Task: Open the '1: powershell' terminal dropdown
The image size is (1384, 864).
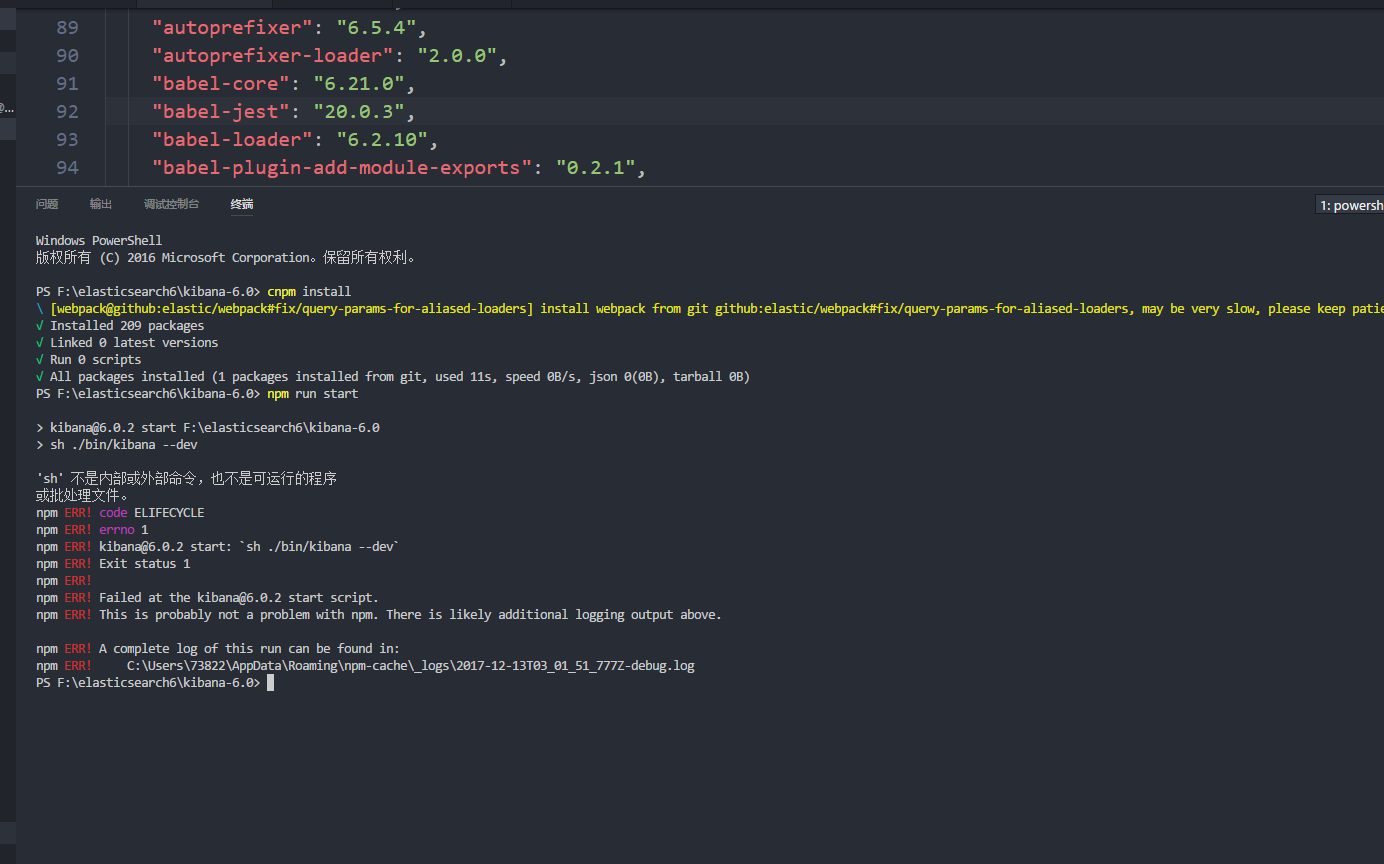Action: click(x=1350, y=205)
